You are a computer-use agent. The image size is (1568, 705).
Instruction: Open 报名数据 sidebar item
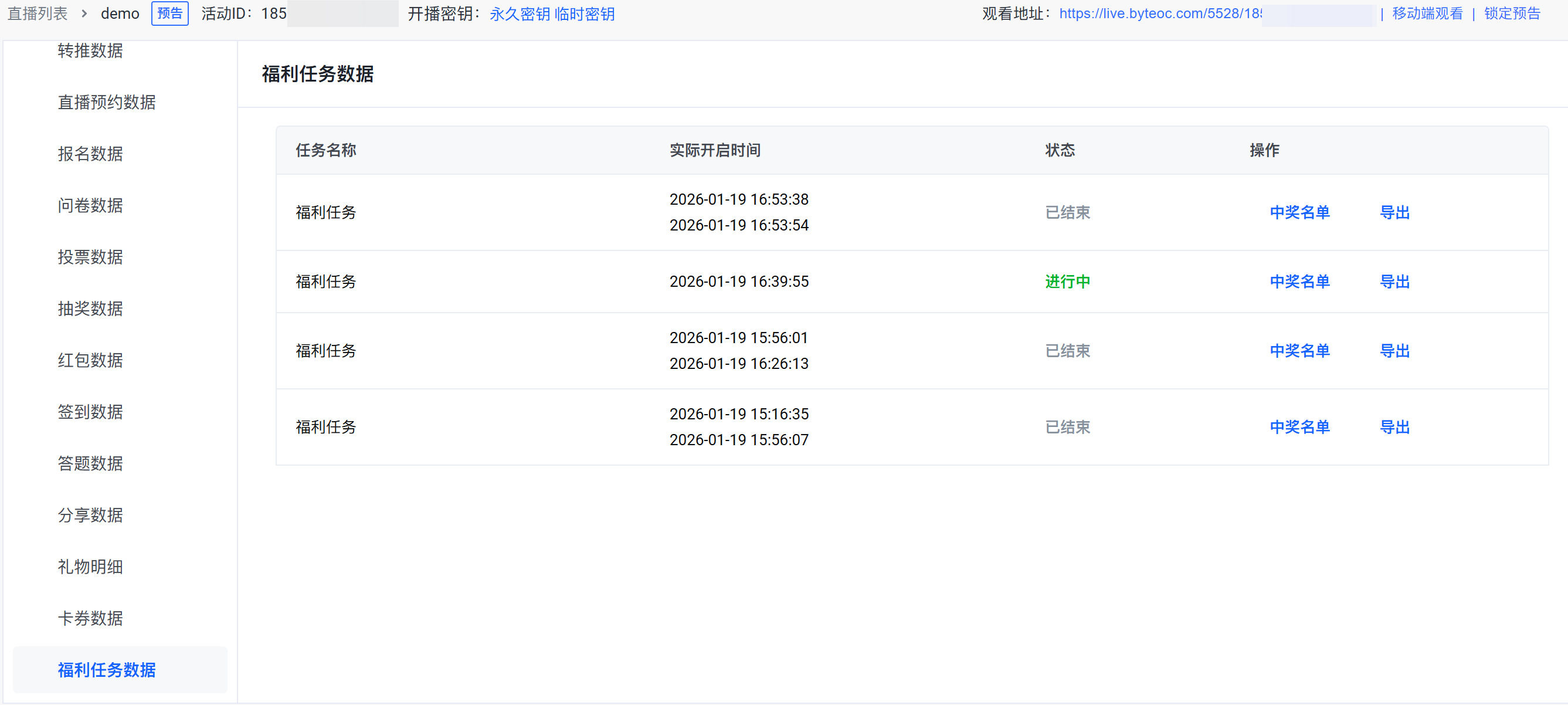coord(90,154)
